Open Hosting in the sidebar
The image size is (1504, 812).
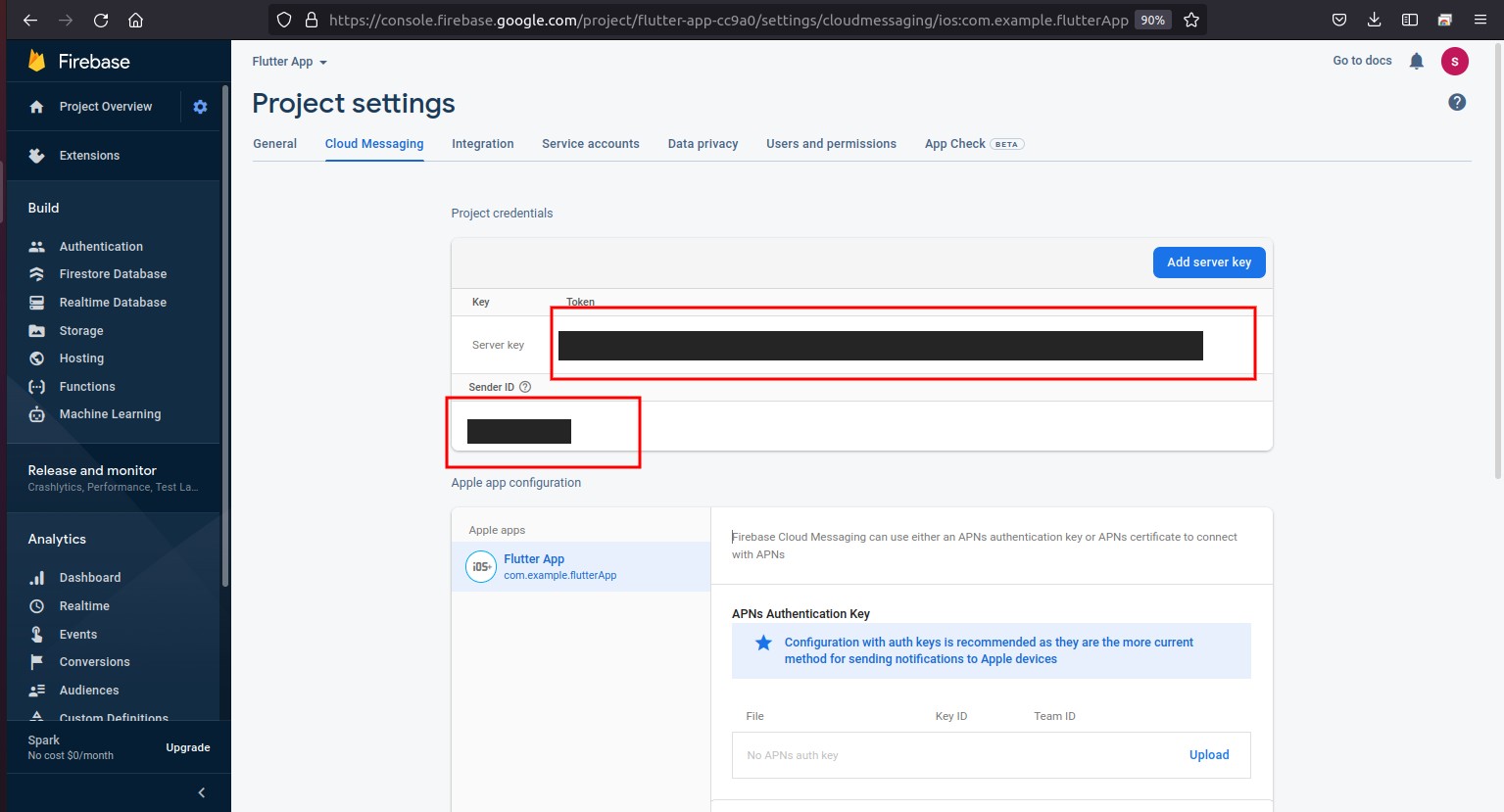coord(81,358)
